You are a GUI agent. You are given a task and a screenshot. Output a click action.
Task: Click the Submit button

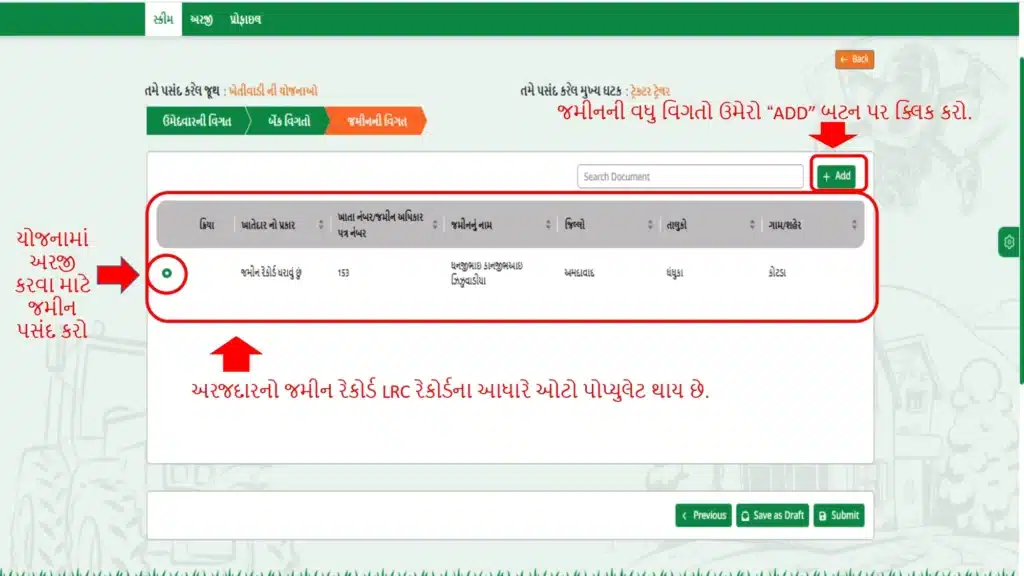[x=840, y=515]
